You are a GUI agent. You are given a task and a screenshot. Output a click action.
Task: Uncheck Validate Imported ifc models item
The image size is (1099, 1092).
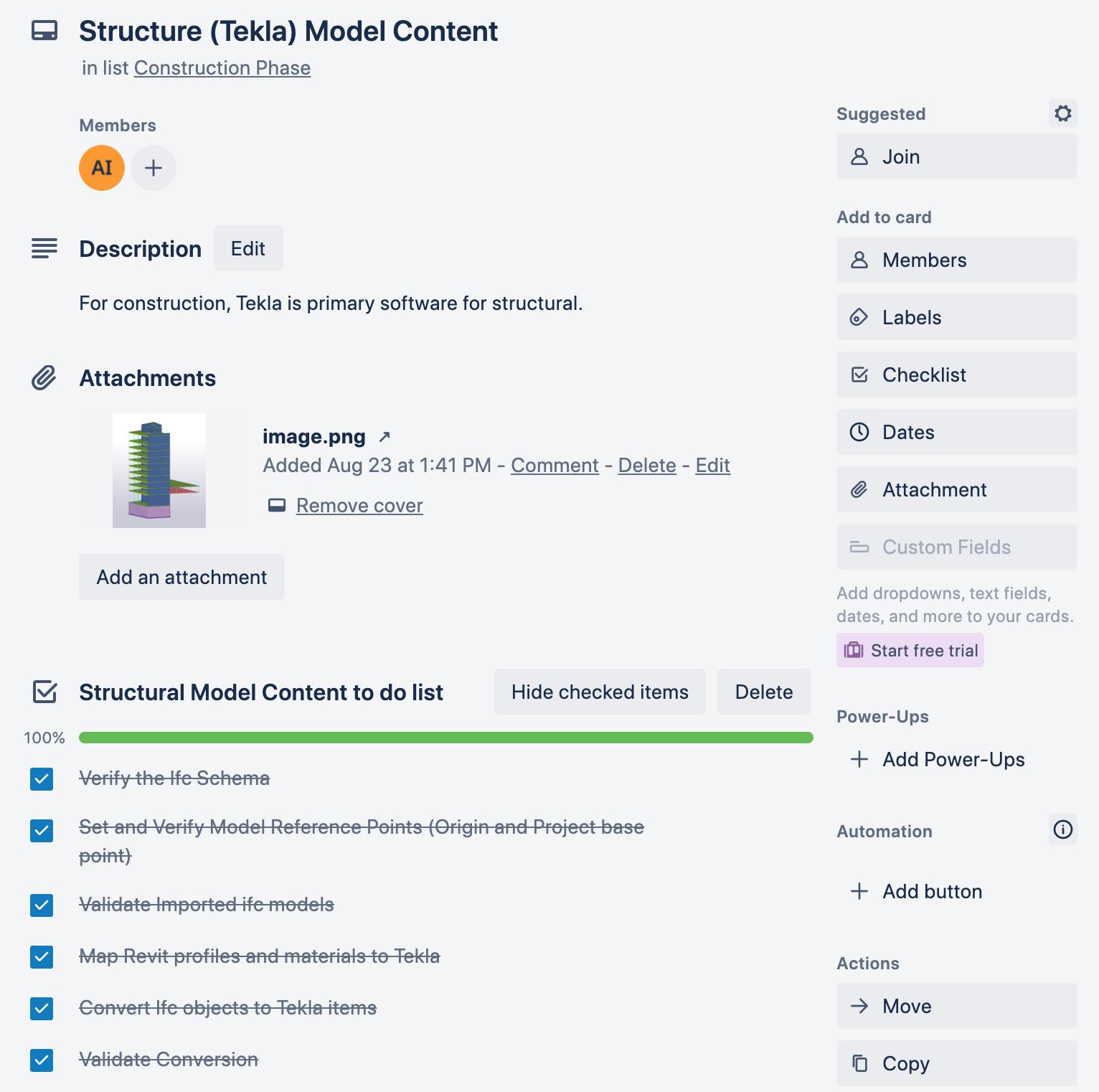click(42, 905)
